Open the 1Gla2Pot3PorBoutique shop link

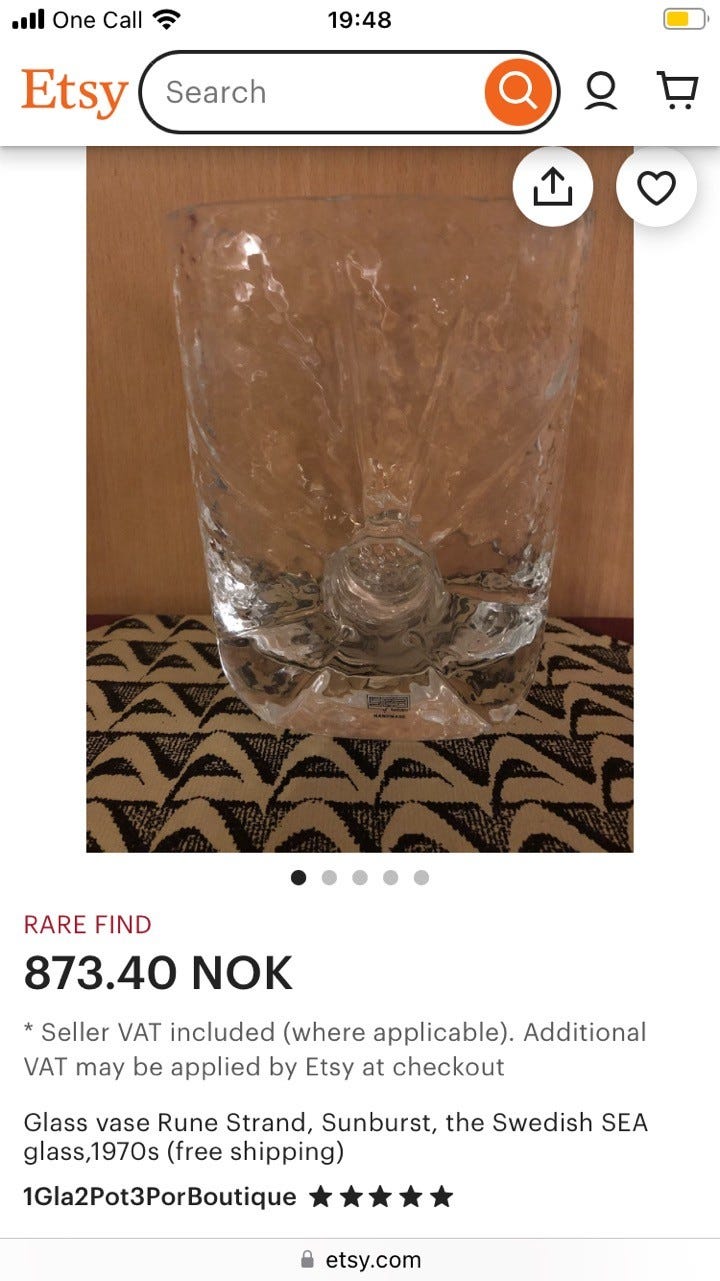click(160, 1196)
